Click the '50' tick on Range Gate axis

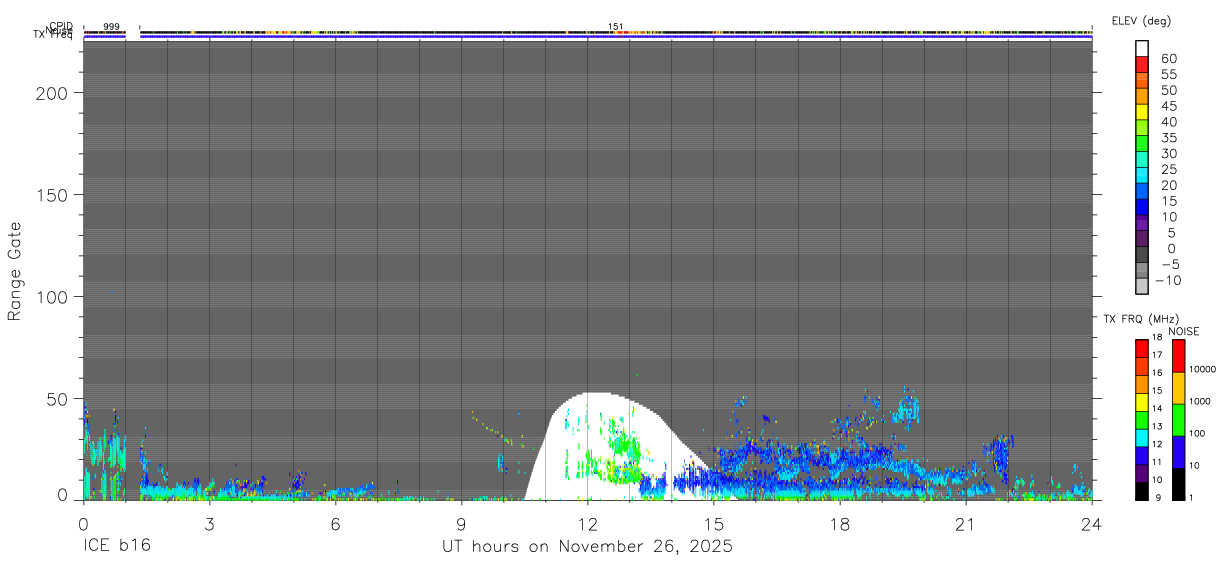(x=58, y=399)
